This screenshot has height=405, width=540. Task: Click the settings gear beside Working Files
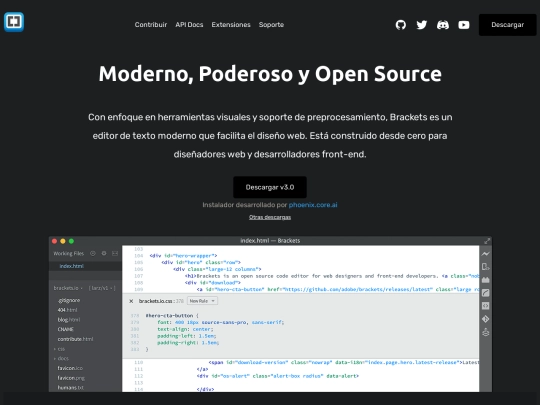(104, 253)
